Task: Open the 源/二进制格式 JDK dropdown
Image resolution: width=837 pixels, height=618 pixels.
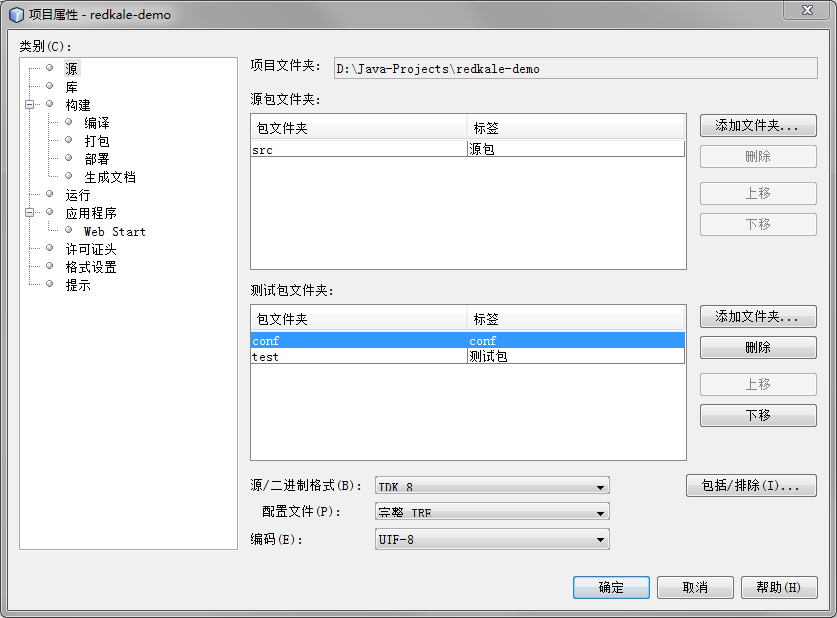Action: click(491, 487)
